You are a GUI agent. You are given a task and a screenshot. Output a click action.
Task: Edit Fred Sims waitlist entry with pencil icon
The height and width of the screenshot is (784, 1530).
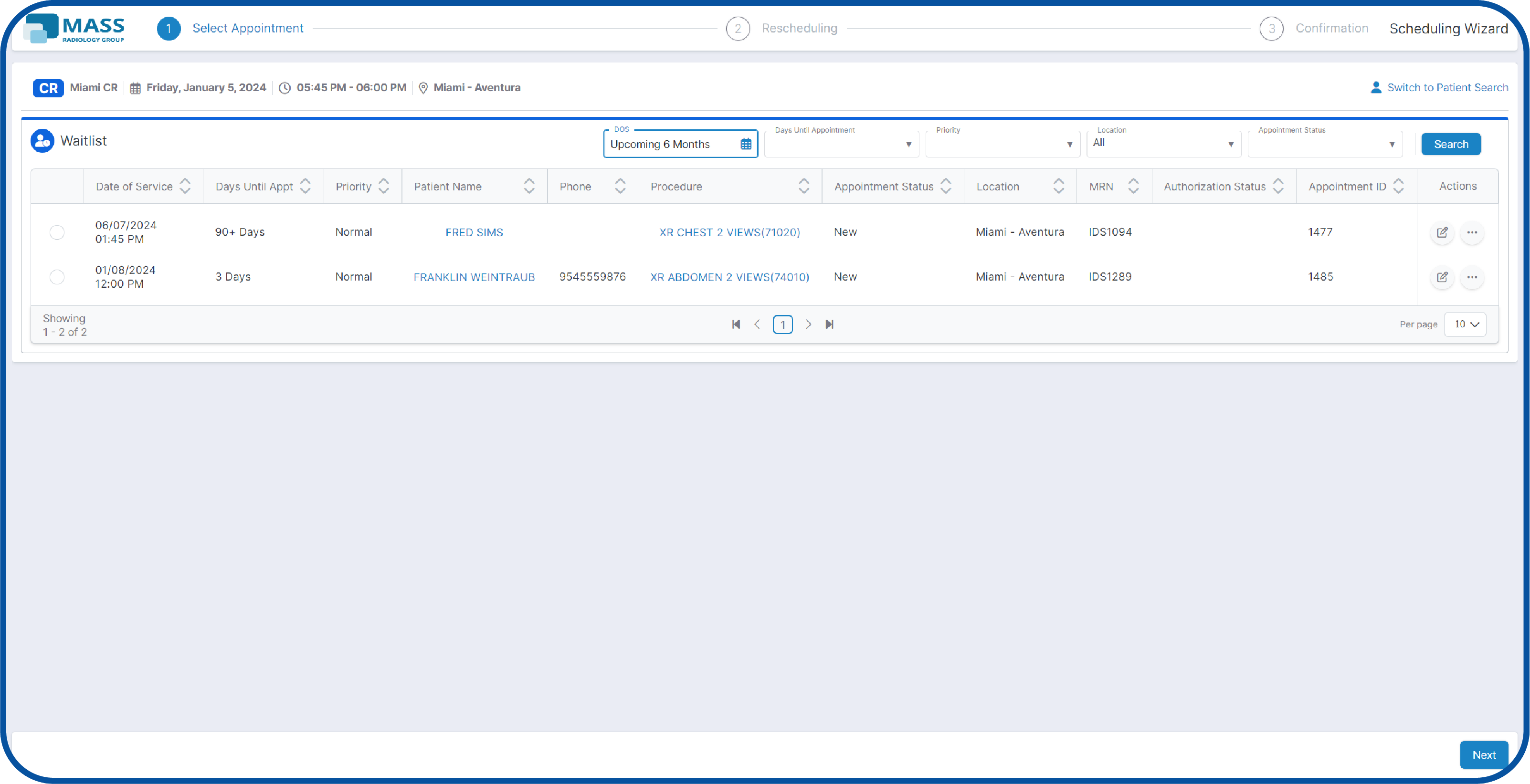pos(1442,233)
